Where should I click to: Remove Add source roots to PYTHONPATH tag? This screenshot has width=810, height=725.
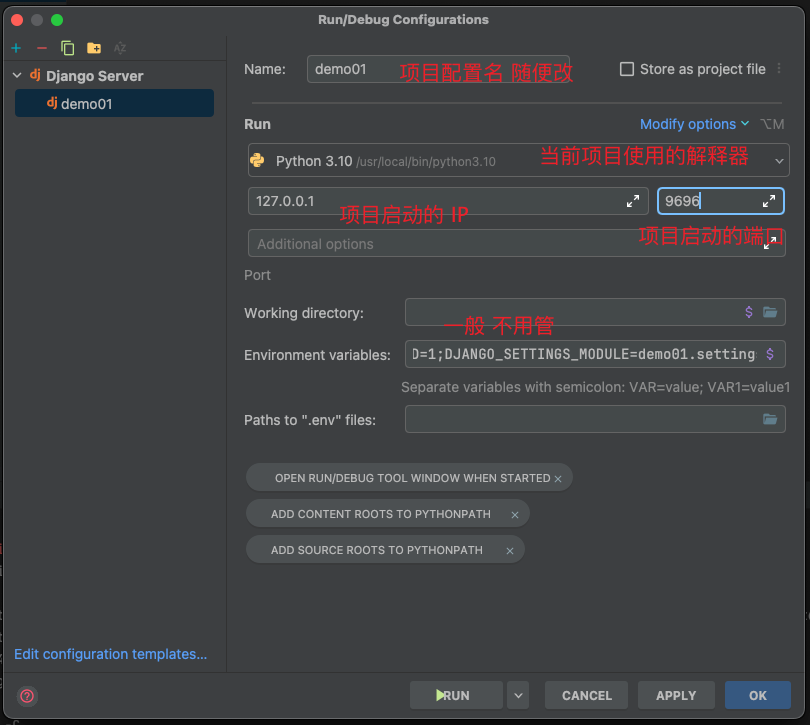510,551
